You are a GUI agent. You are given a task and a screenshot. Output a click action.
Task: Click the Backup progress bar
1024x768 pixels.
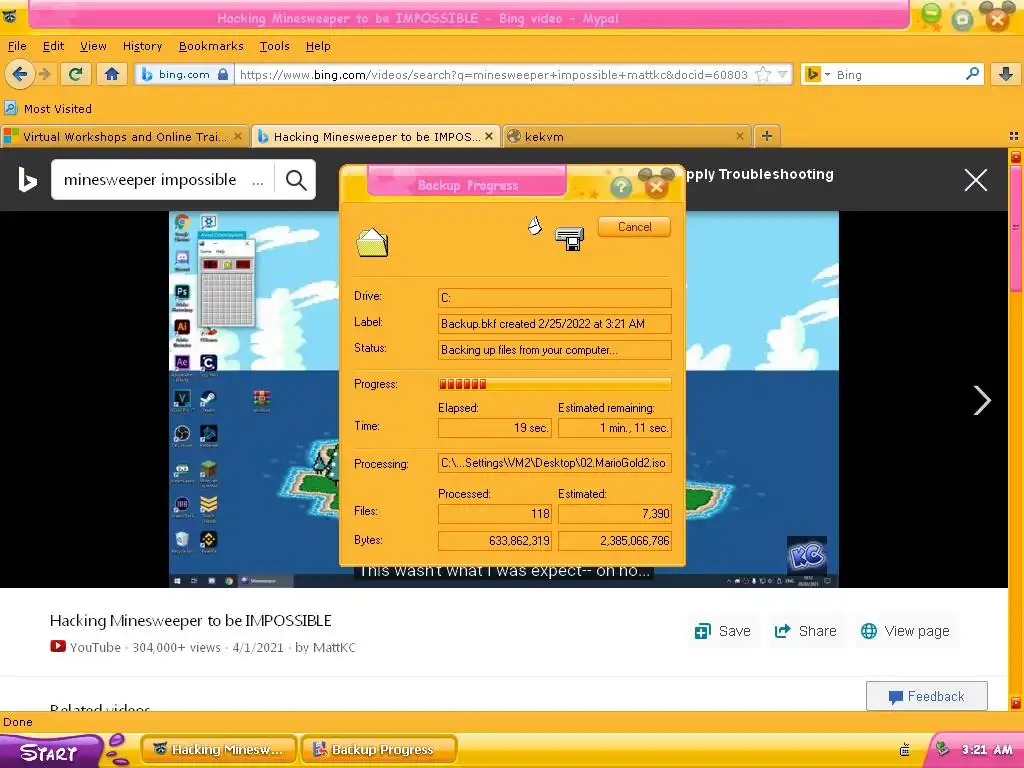pyautogui.click(x=554, y=384)
